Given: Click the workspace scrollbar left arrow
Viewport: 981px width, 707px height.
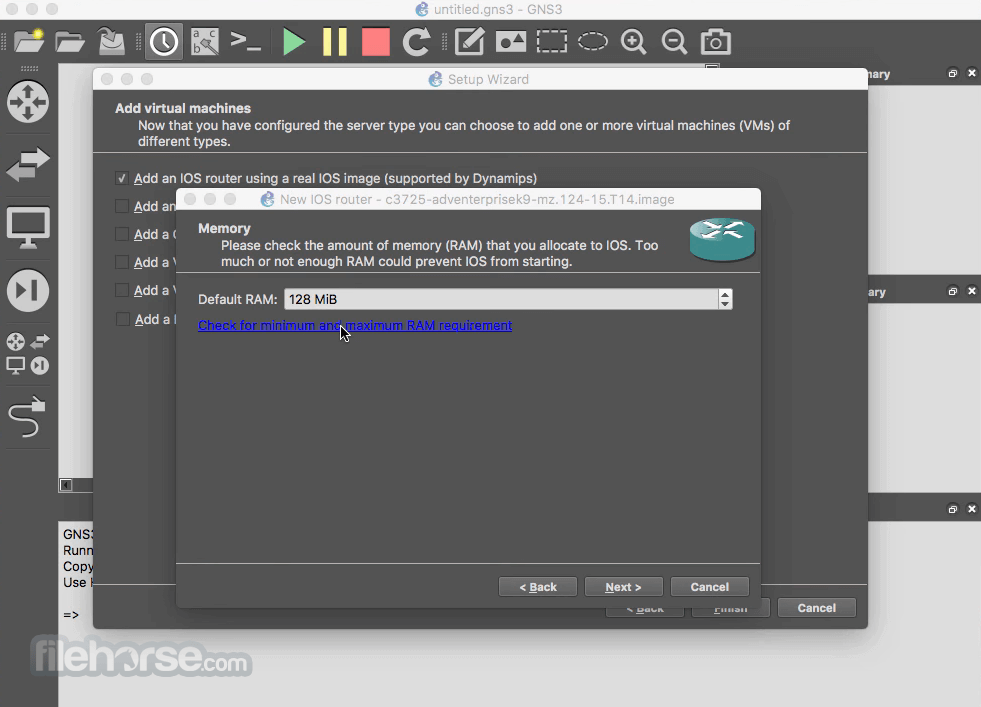Looking at the screenshot, I should [66, 485].
